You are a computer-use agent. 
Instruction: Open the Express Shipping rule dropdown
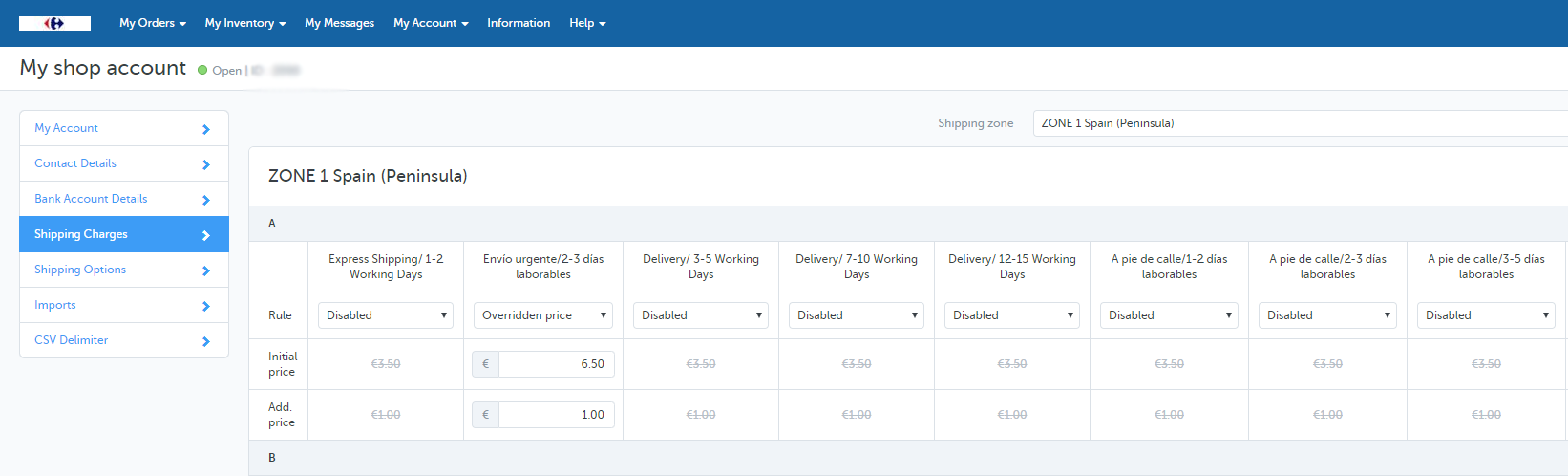(386, 315)
